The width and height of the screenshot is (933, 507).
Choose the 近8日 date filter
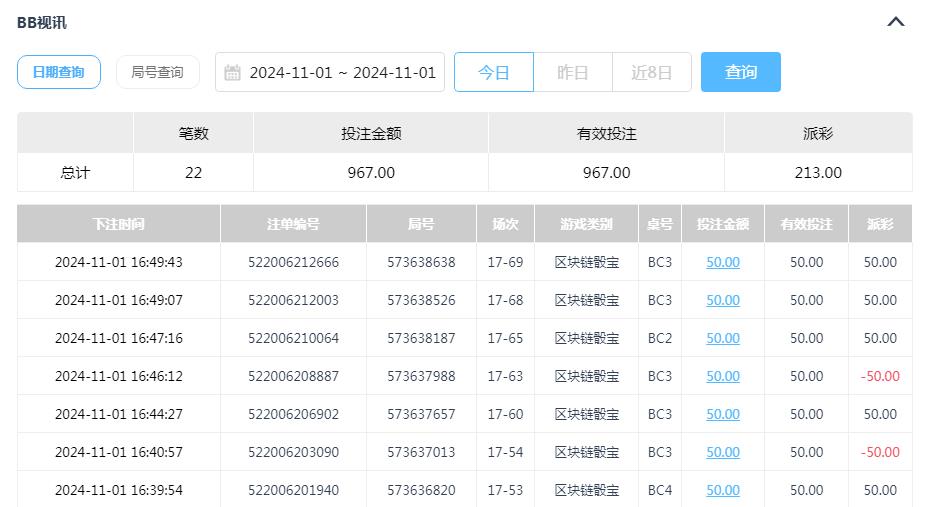651,73
